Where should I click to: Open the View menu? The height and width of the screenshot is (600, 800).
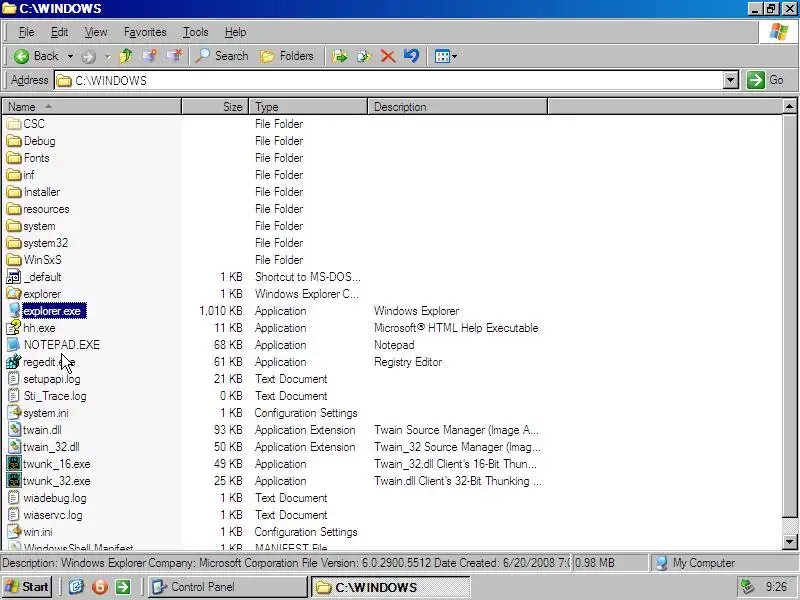[96, 32]
